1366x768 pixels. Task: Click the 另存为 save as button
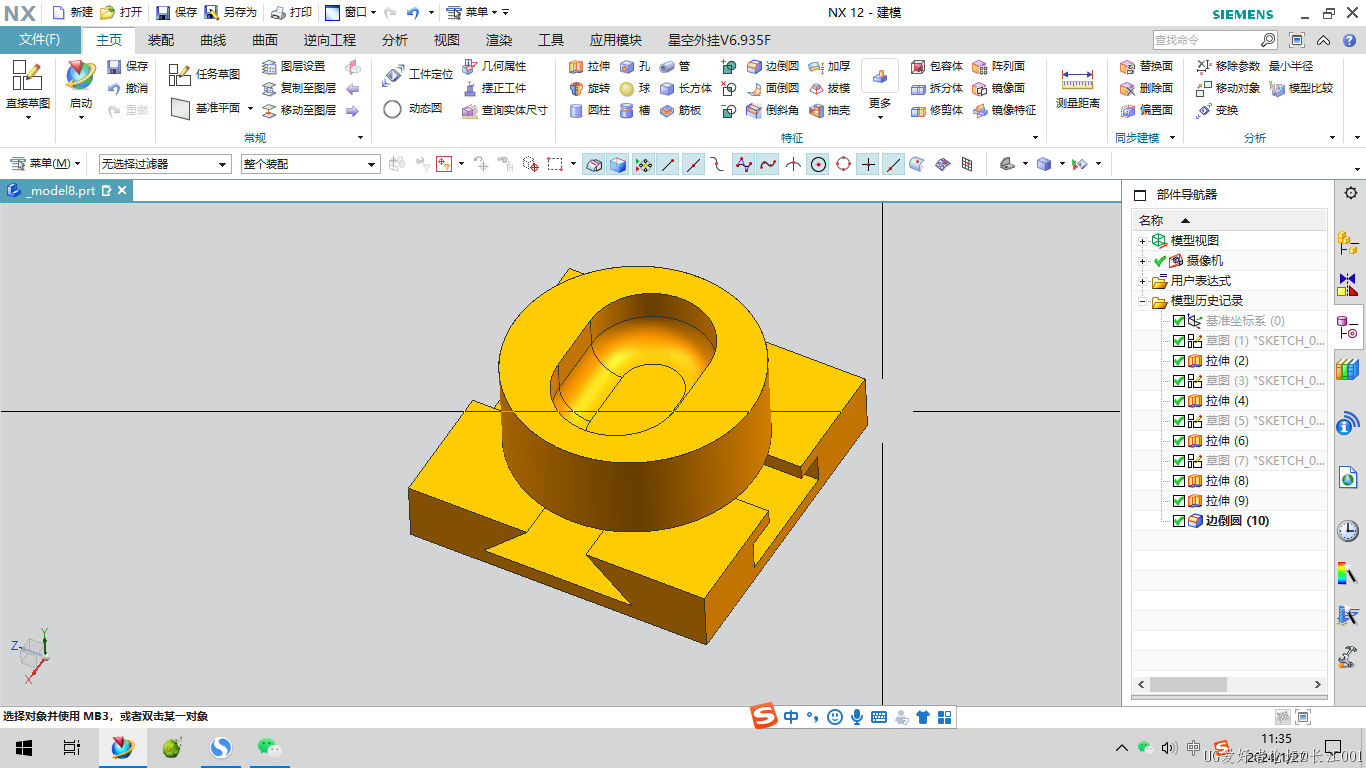point(231,13)
